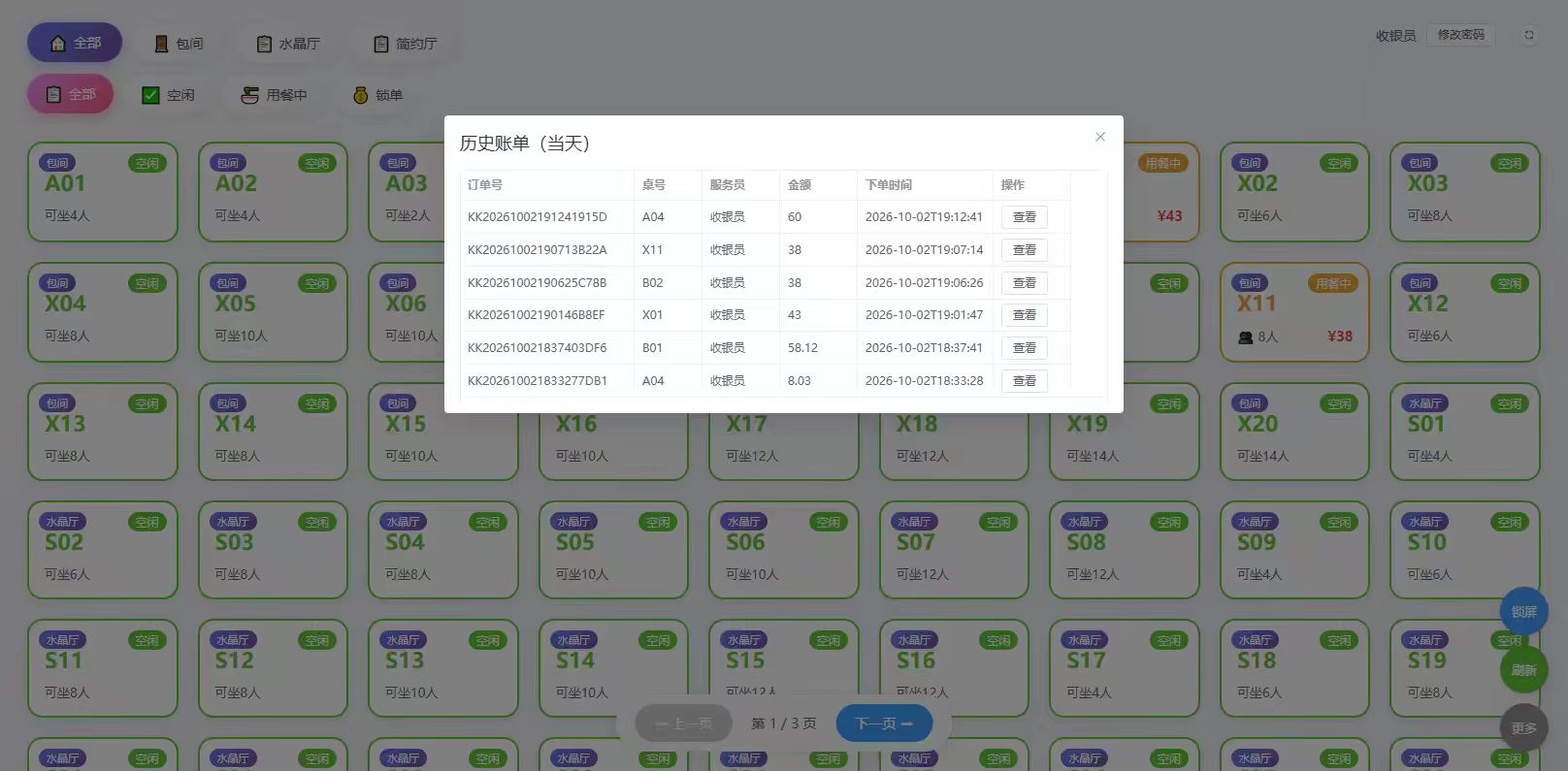1568x771 pixels.
Task: Switch to the 简约厅 area tab
Action: click(406, 44)
